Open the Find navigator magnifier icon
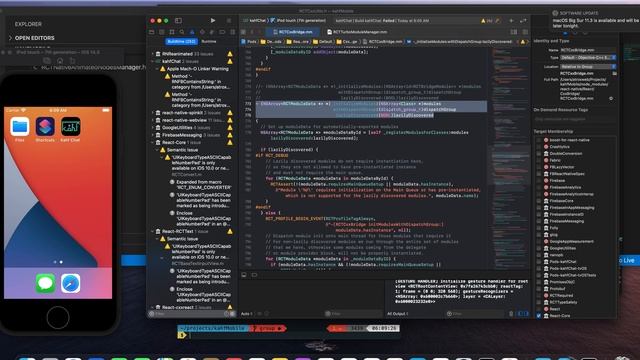Image resolution: width=640 pixels, height=360 pixels. tap(182, 32)
